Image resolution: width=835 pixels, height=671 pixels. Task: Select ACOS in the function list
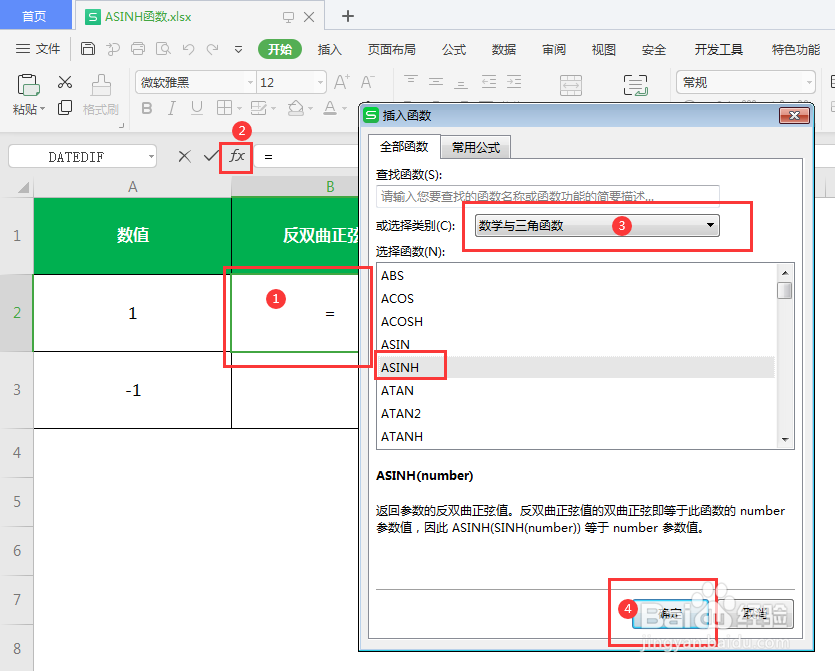click(575, 298)
